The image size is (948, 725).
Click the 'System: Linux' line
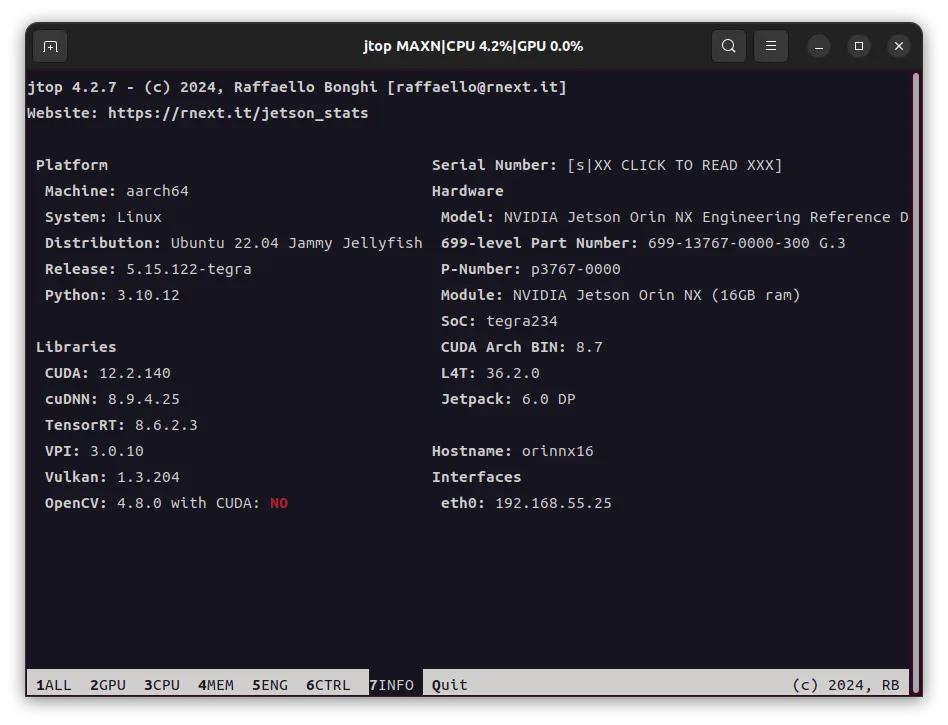(103, 217)
